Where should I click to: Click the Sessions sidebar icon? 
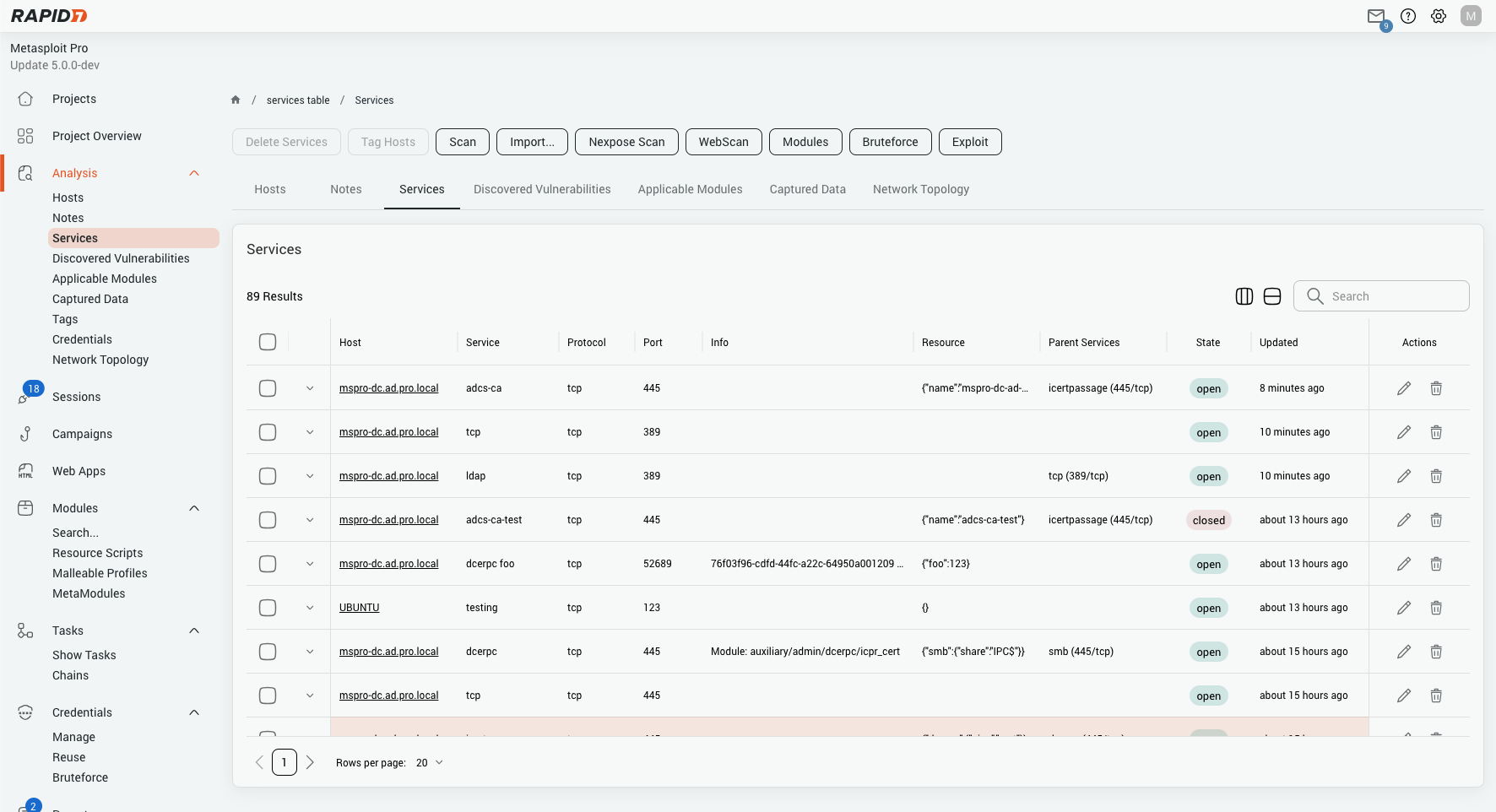click(x=25, y=397)
